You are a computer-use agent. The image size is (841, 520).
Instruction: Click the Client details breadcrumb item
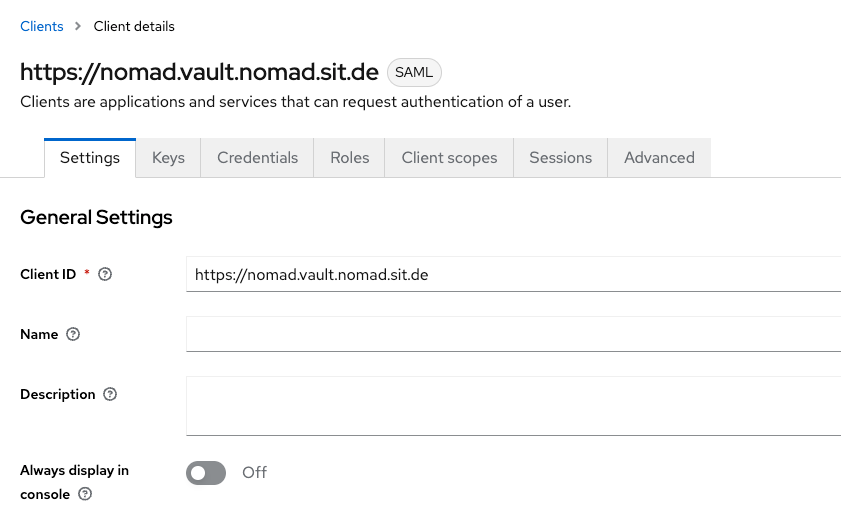coord(134,26)
